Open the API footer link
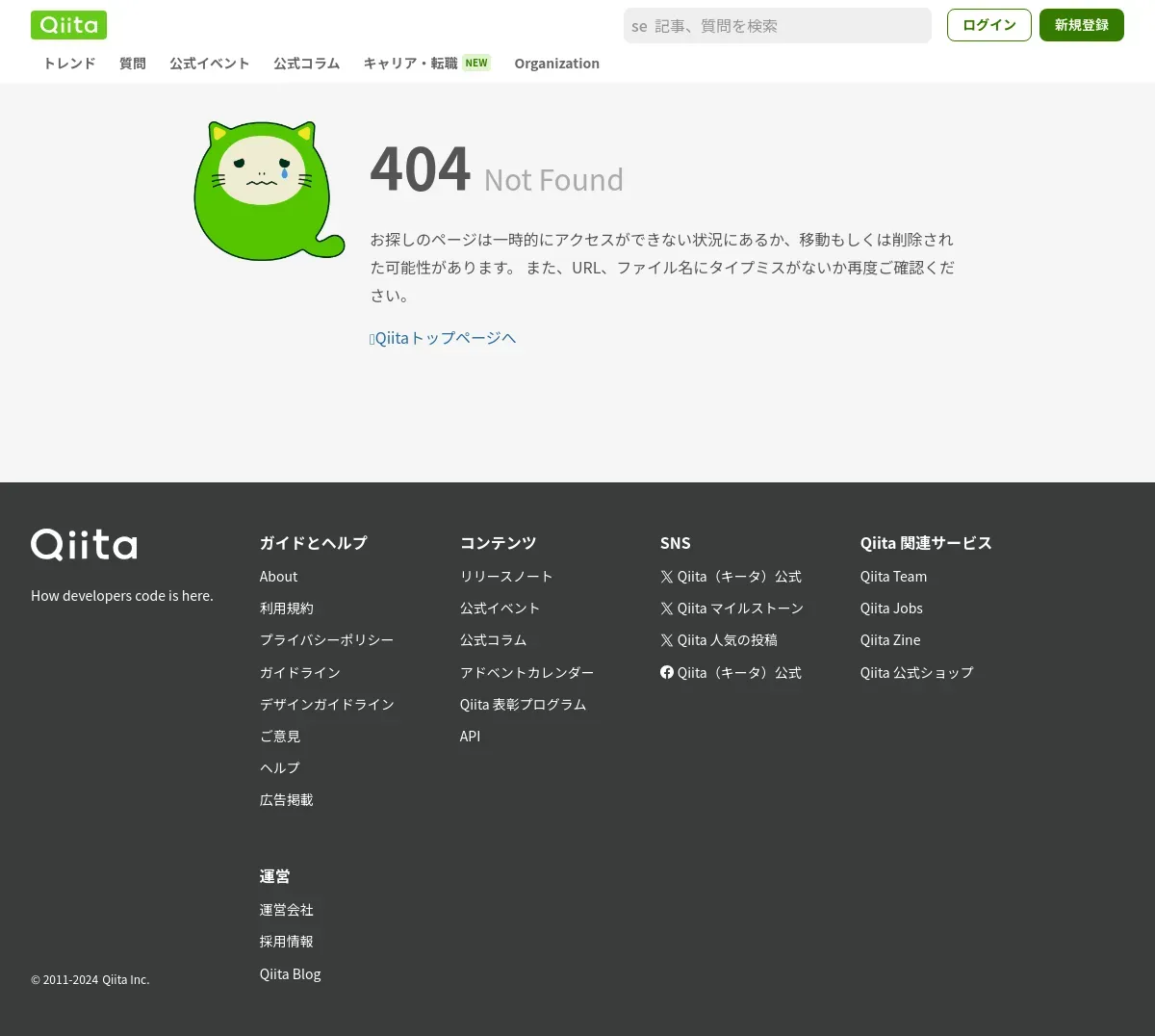This screenshot has width=1155, height=1036. (x=470, y=737)
